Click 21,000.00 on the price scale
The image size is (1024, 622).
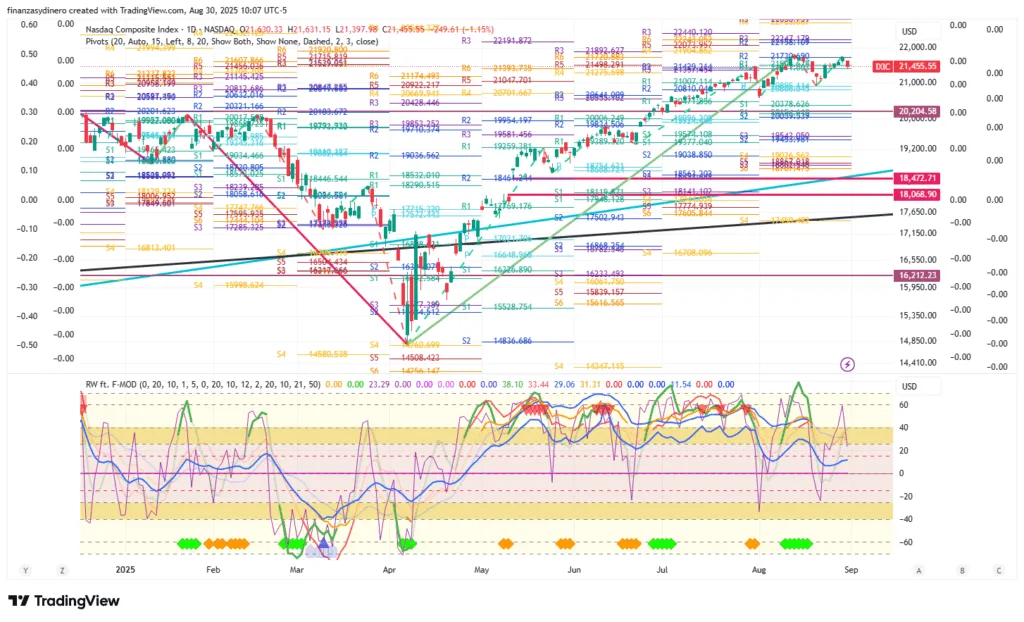tap(918, 82)
